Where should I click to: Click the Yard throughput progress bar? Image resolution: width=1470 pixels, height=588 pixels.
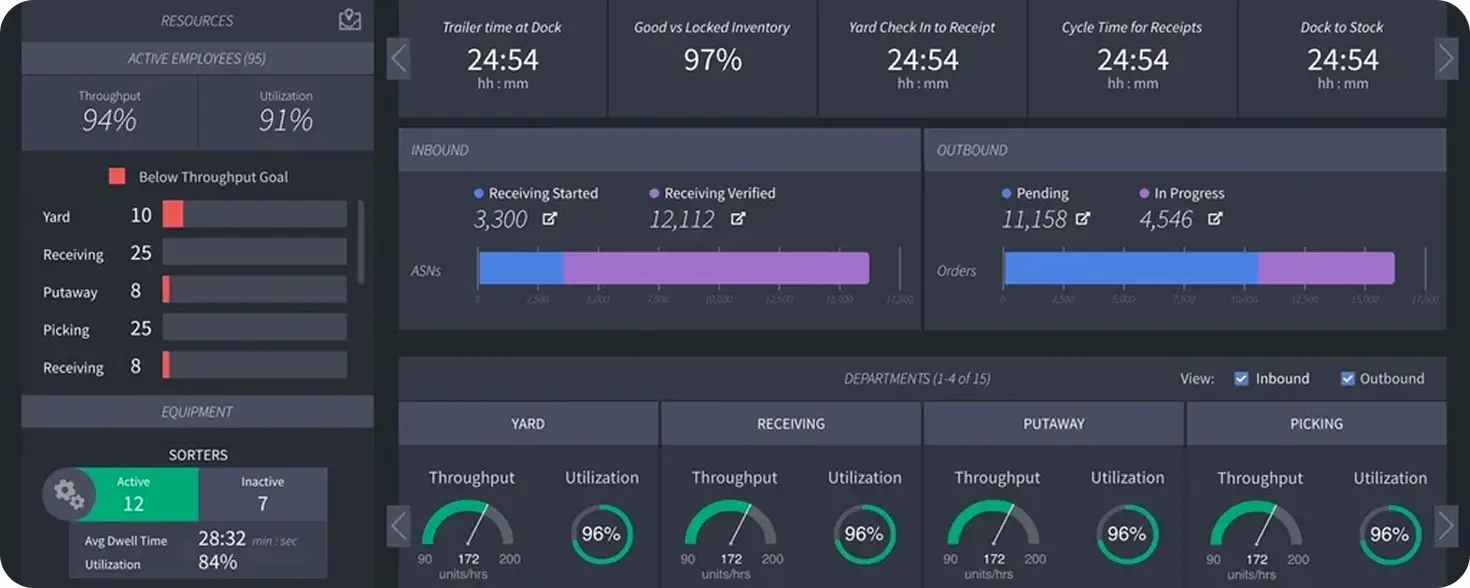click(255, 214)
